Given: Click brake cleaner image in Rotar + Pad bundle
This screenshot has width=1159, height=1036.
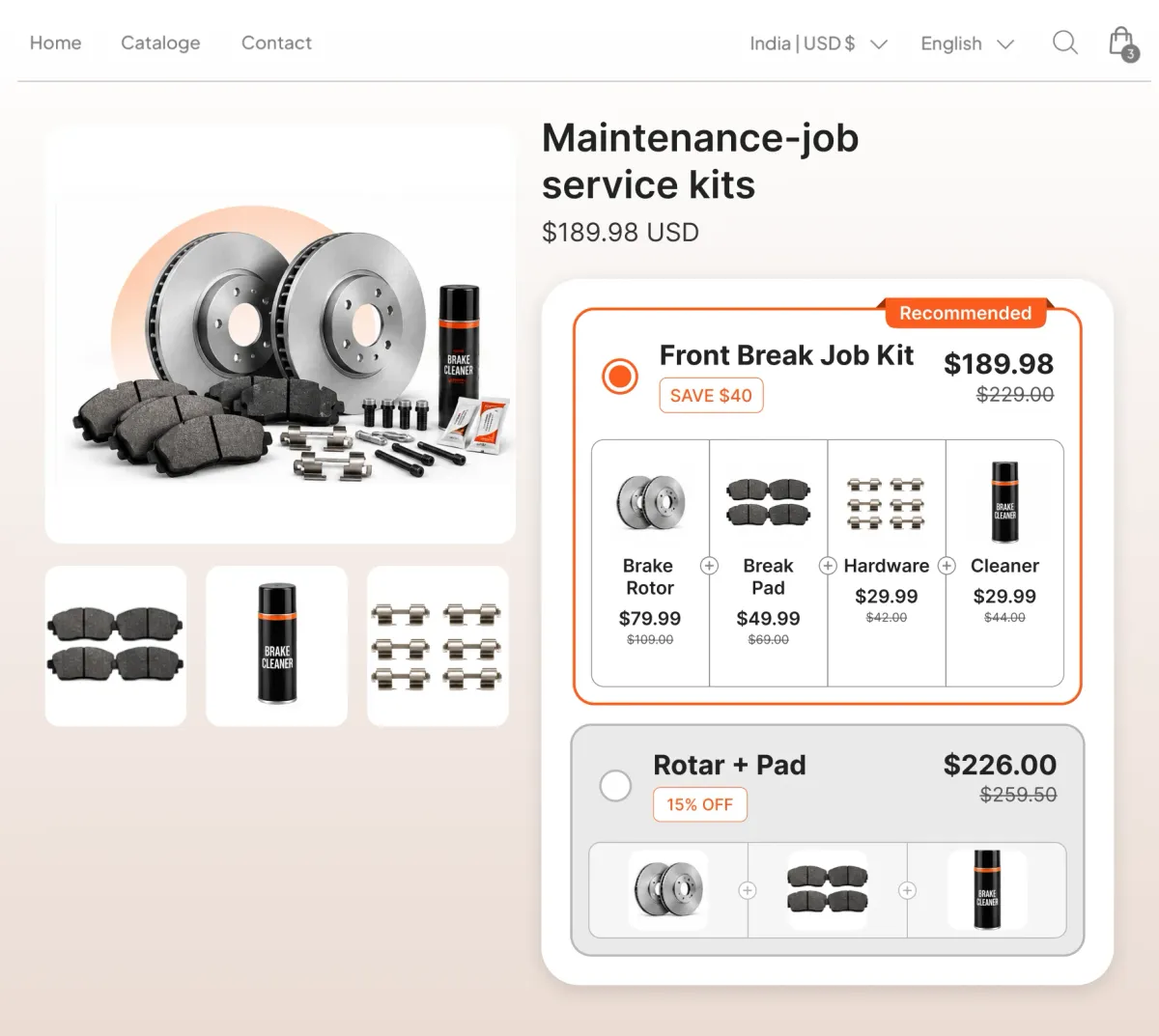Looking at the screenshot, I should click(x=987, y=890).
